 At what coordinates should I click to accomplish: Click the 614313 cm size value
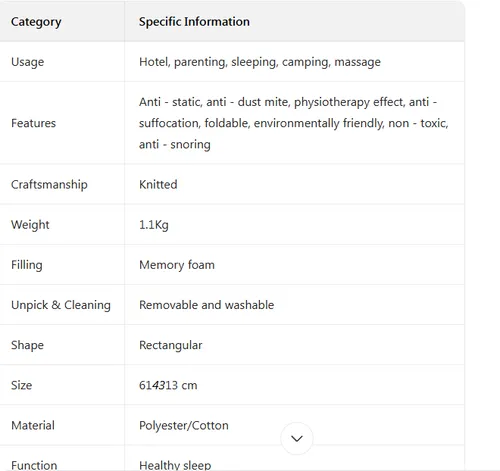click(x=168, y=385)
